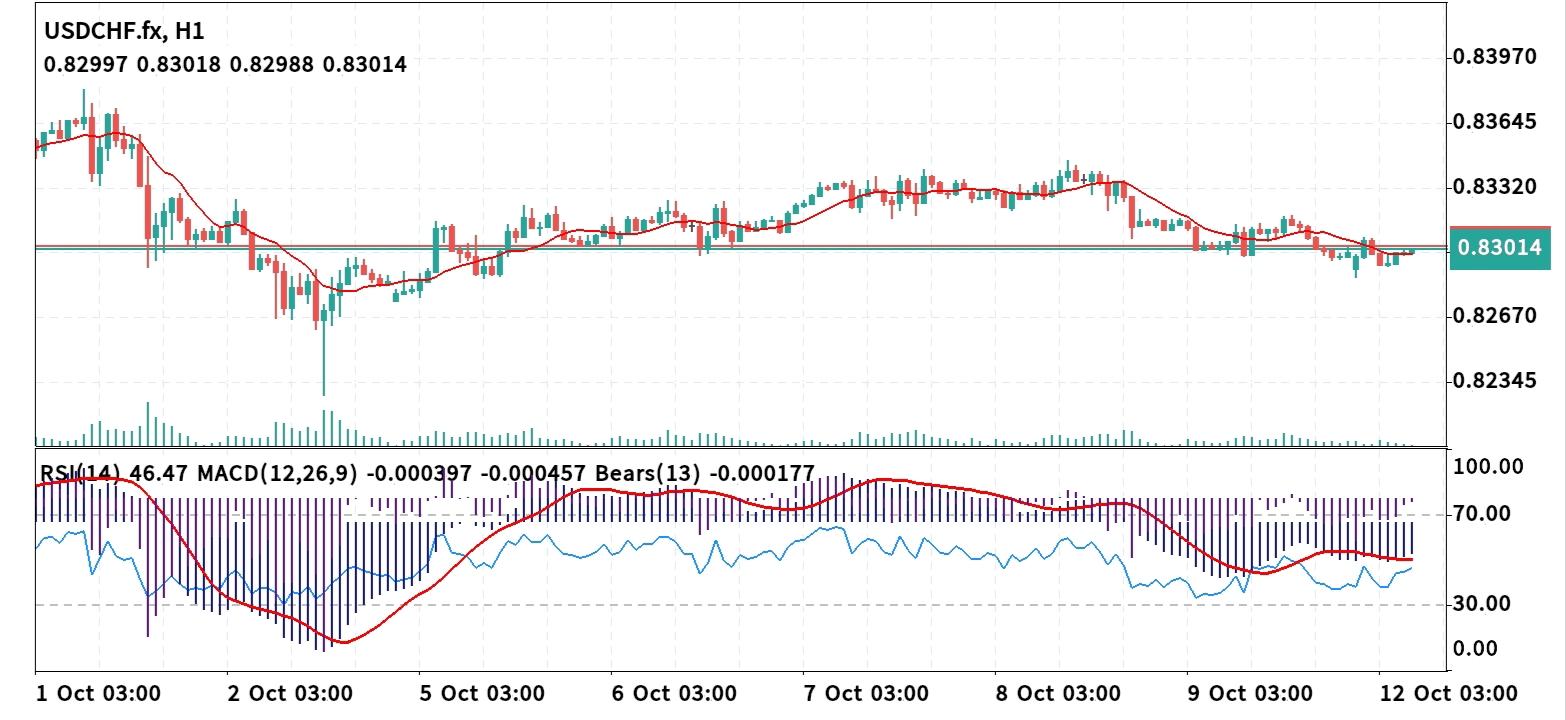Click the 30.00 indicator level label
Viewport: 1566px width, 720px height.
tap(1484, 604)
